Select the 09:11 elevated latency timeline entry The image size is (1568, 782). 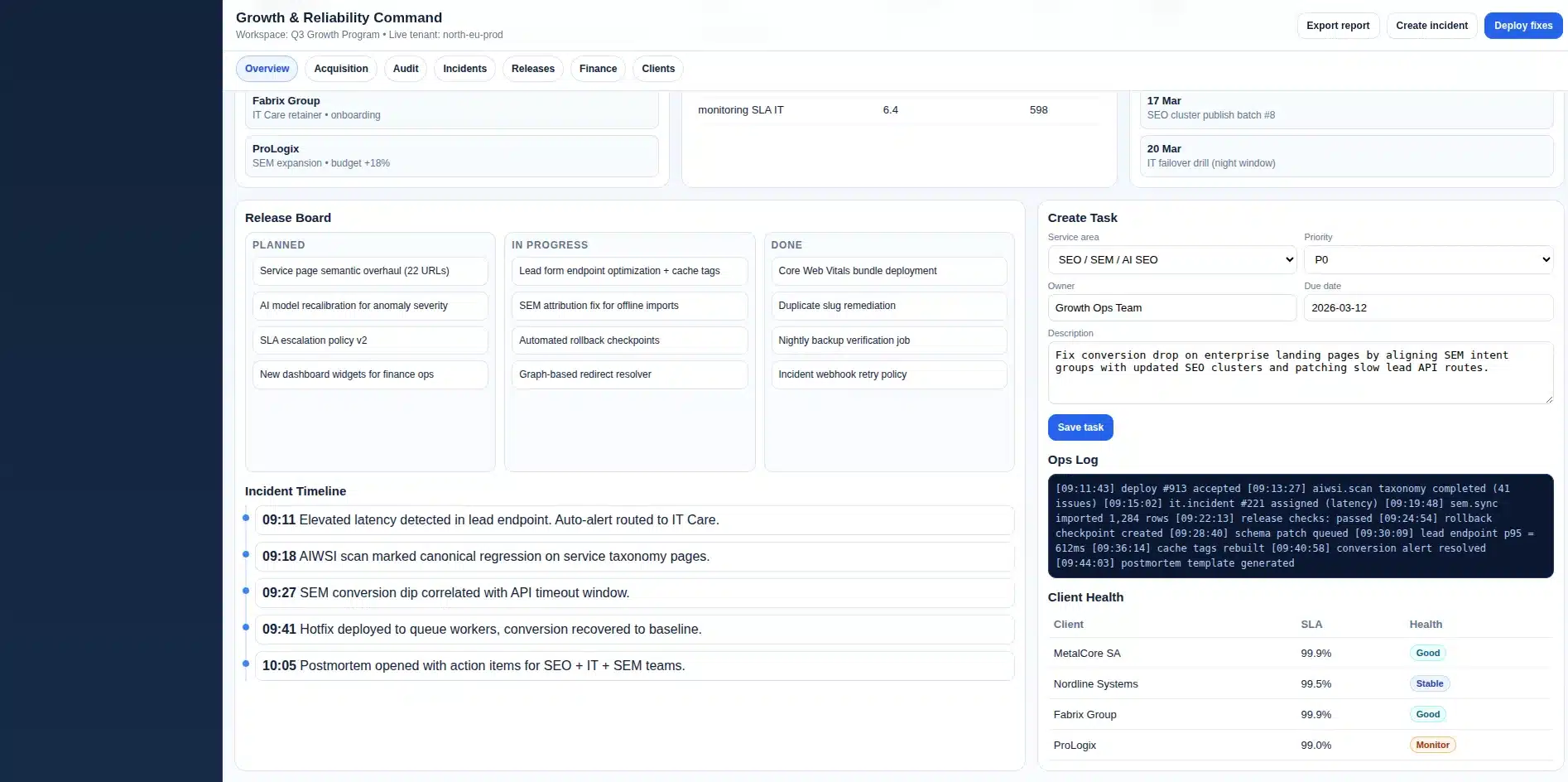tap(634, 520)
